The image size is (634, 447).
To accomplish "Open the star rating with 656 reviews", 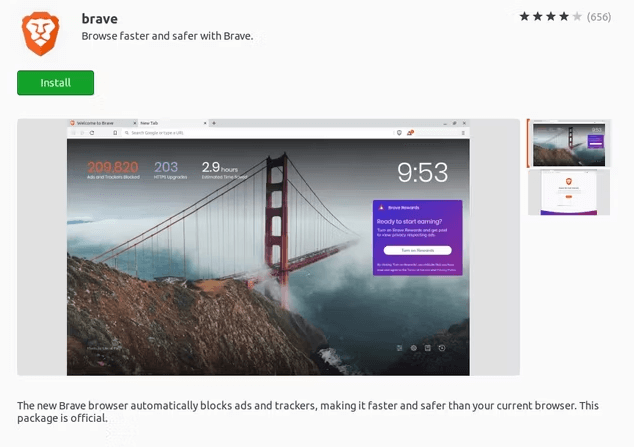I will pos(565,17).
